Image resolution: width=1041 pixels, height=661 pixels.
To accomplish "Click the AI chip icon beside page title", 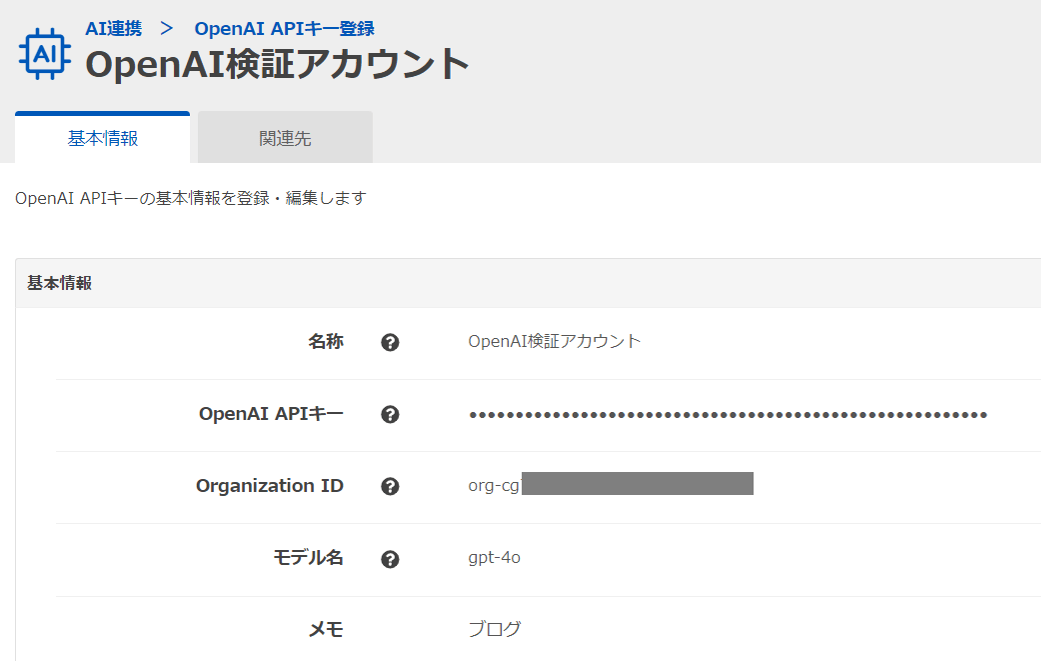I will pyautogui.click(x=44, y=54).
